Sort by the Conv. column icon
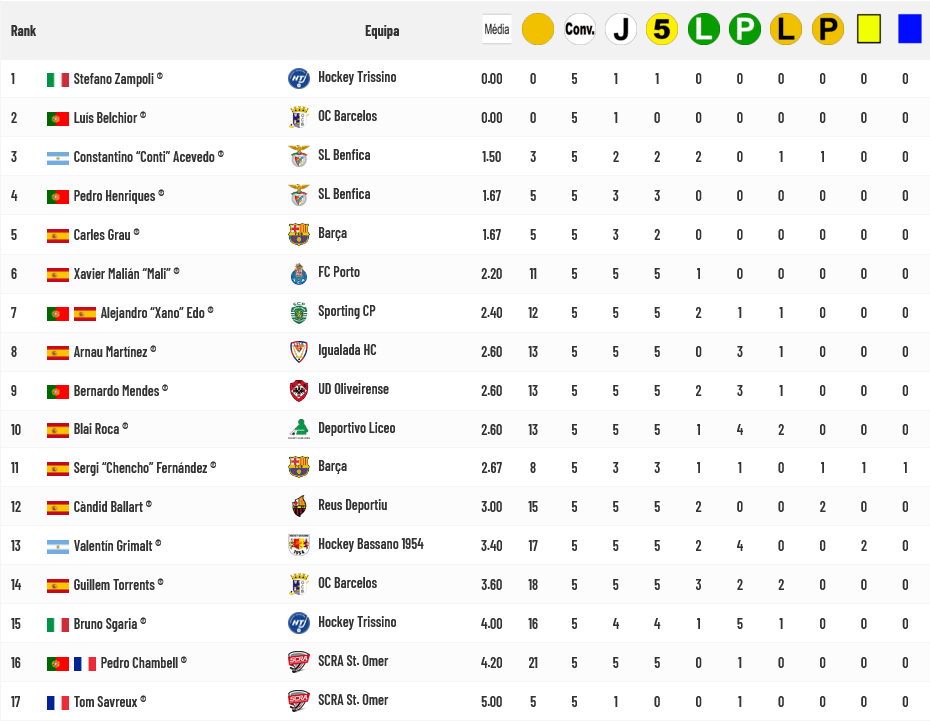Viewport: 930px width, 721px height. pyautogui.click(x=579, y=29)
